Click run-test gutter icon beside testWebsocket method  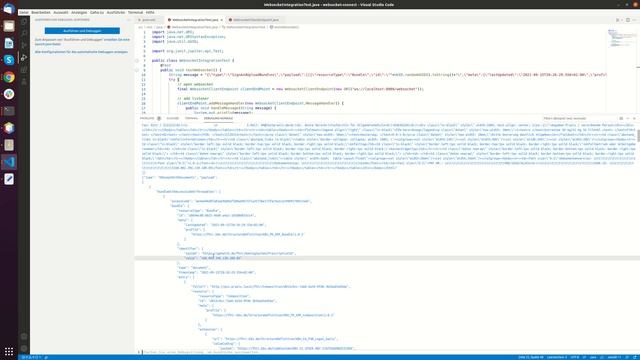coord(137,70)
